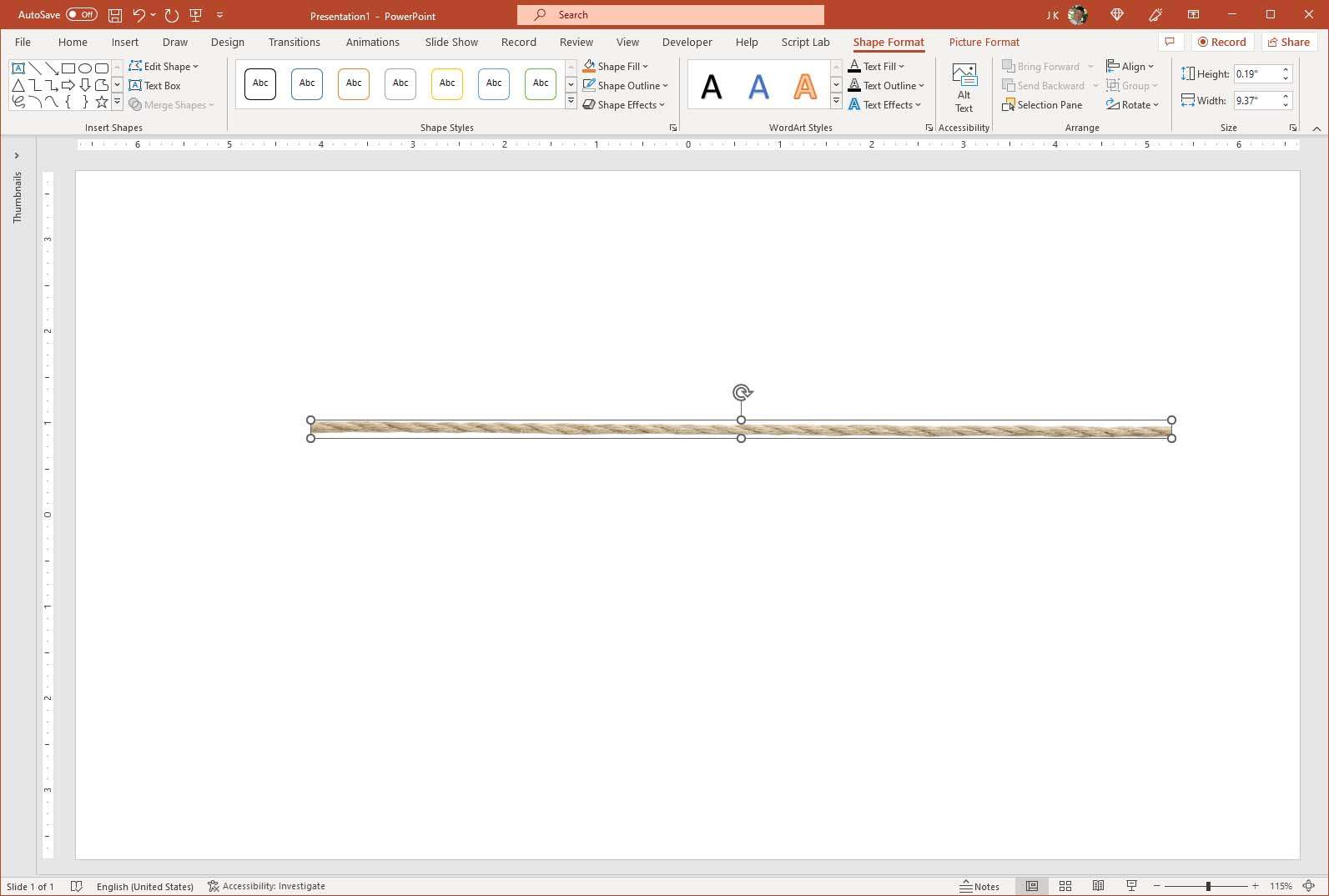The image size is (1329, 896).
Task: Open the Microsoft Premium diamond icon
Action: tap(1117, 15)
